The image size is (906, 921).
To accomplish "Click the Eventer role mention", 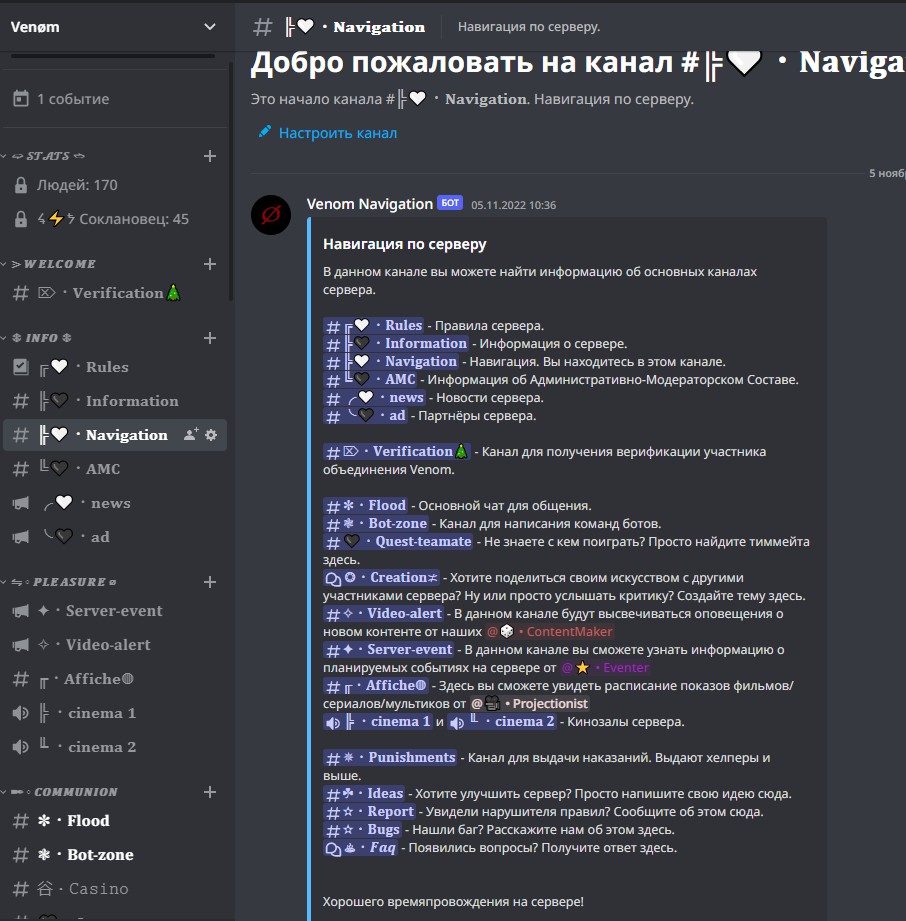I will 605,668.
